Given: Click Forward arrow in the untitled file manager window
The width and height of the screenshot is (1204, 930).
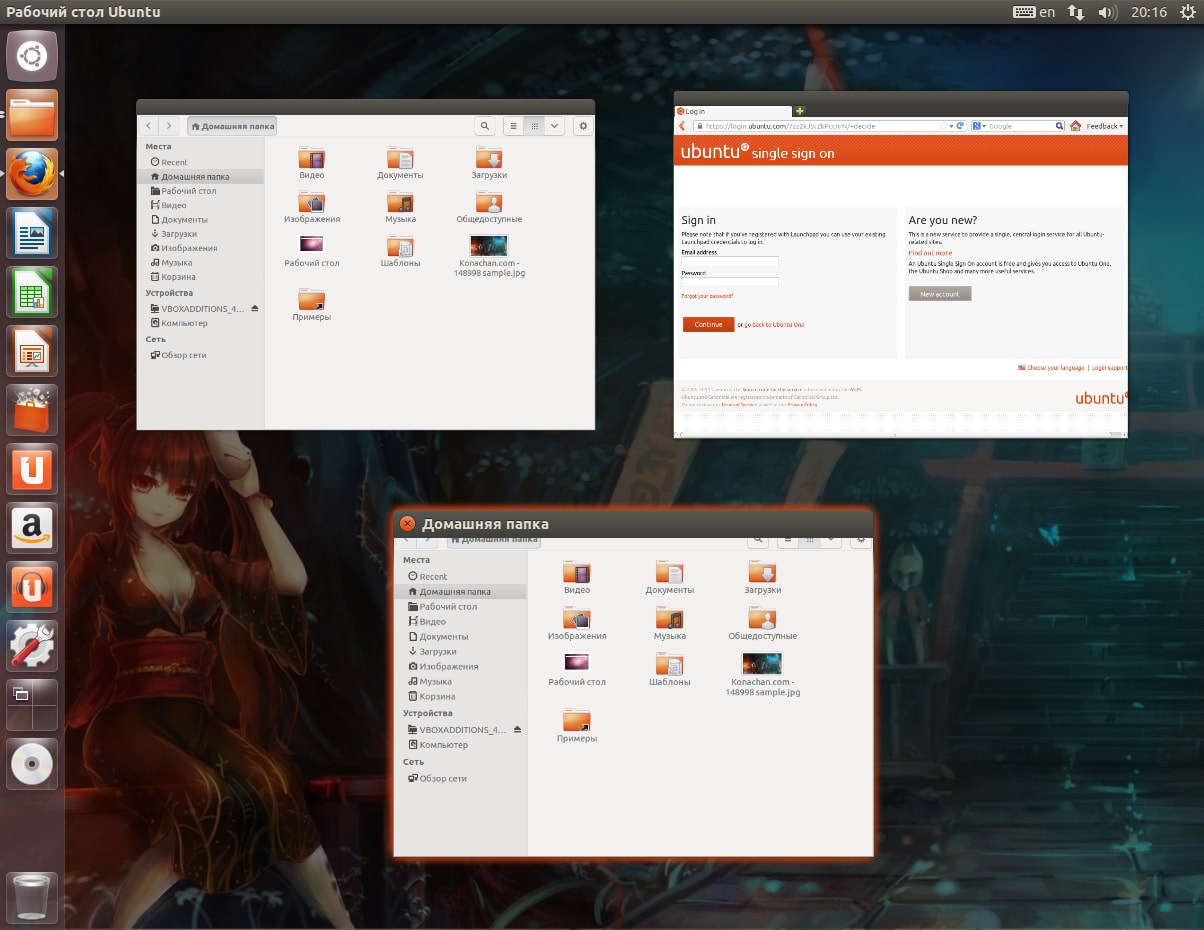Looking at the screenshot, I should tap(169, 126).
